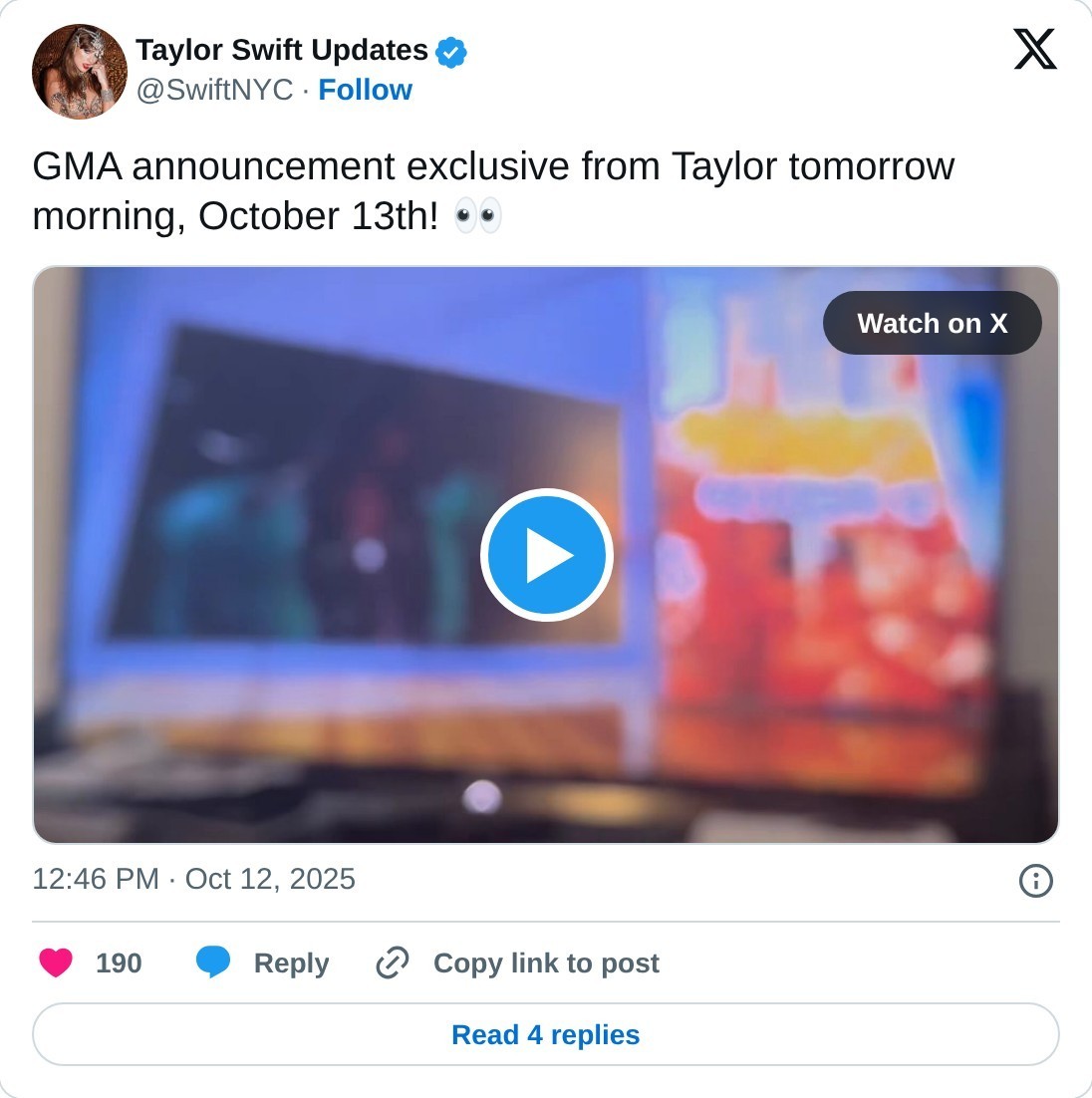
Task: Click the blue verified badge
Action: (451, 53)
